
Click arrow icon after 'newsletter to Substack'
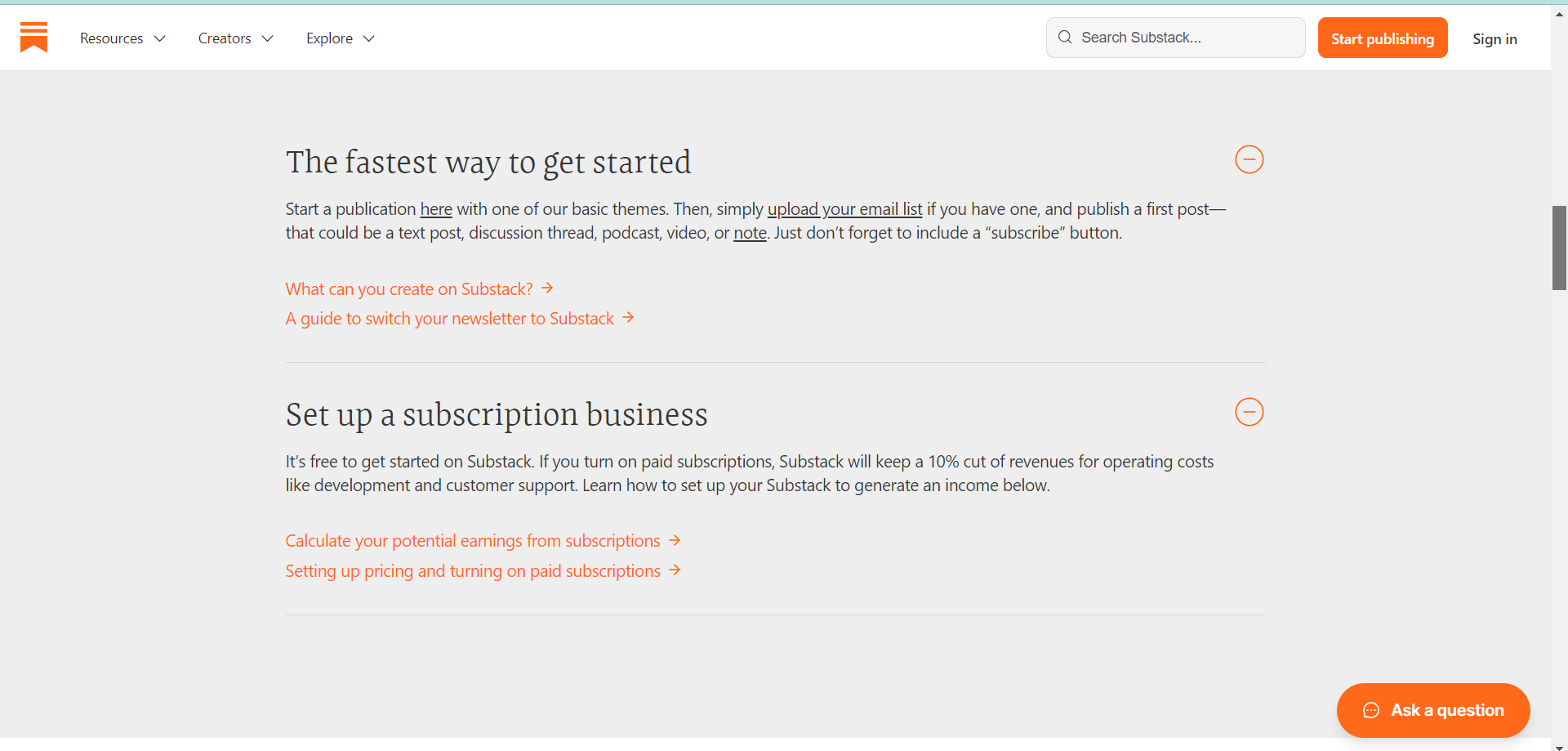click(x=628, y=318)
